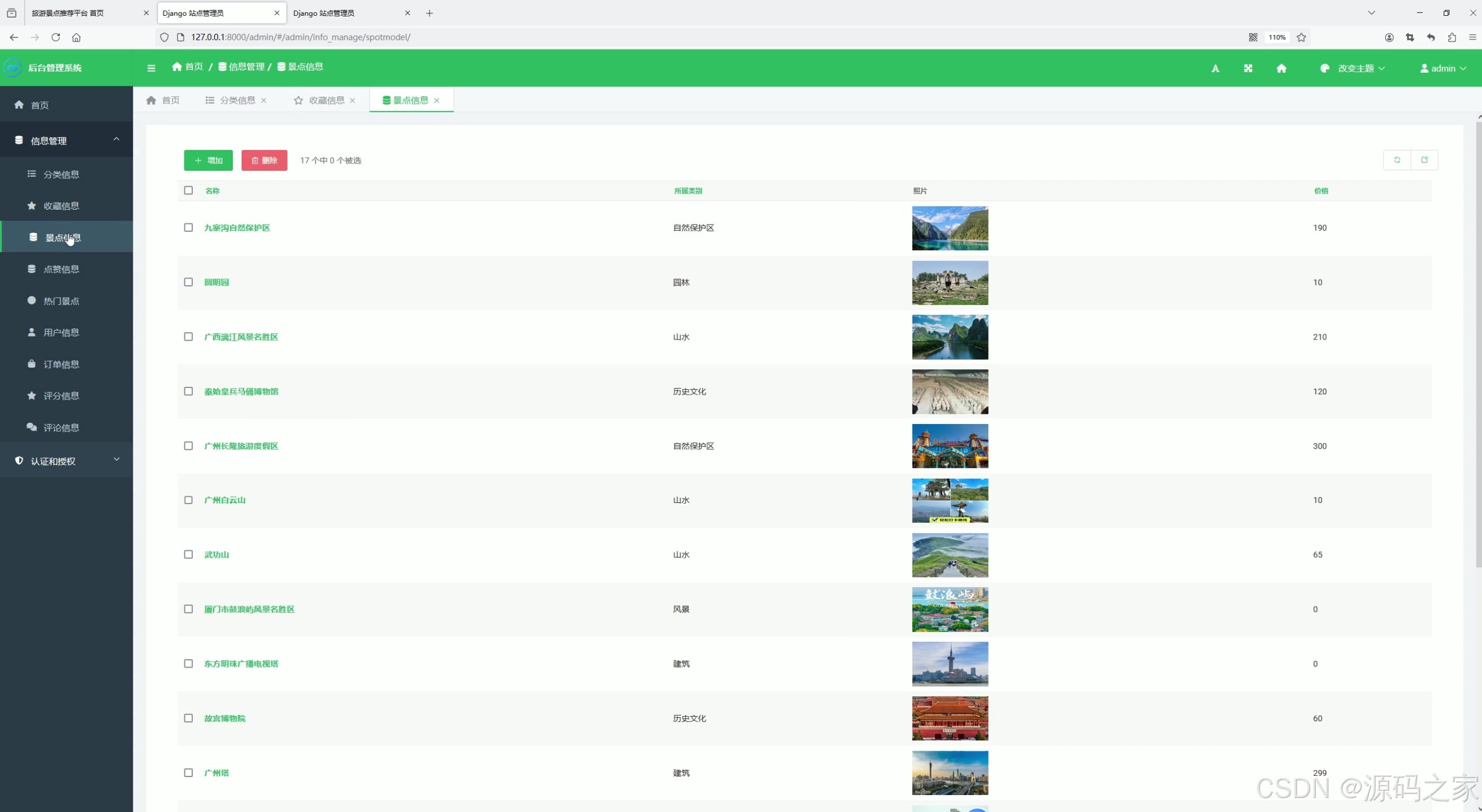Bookmark the page with the star icon

pos(1302,37)
